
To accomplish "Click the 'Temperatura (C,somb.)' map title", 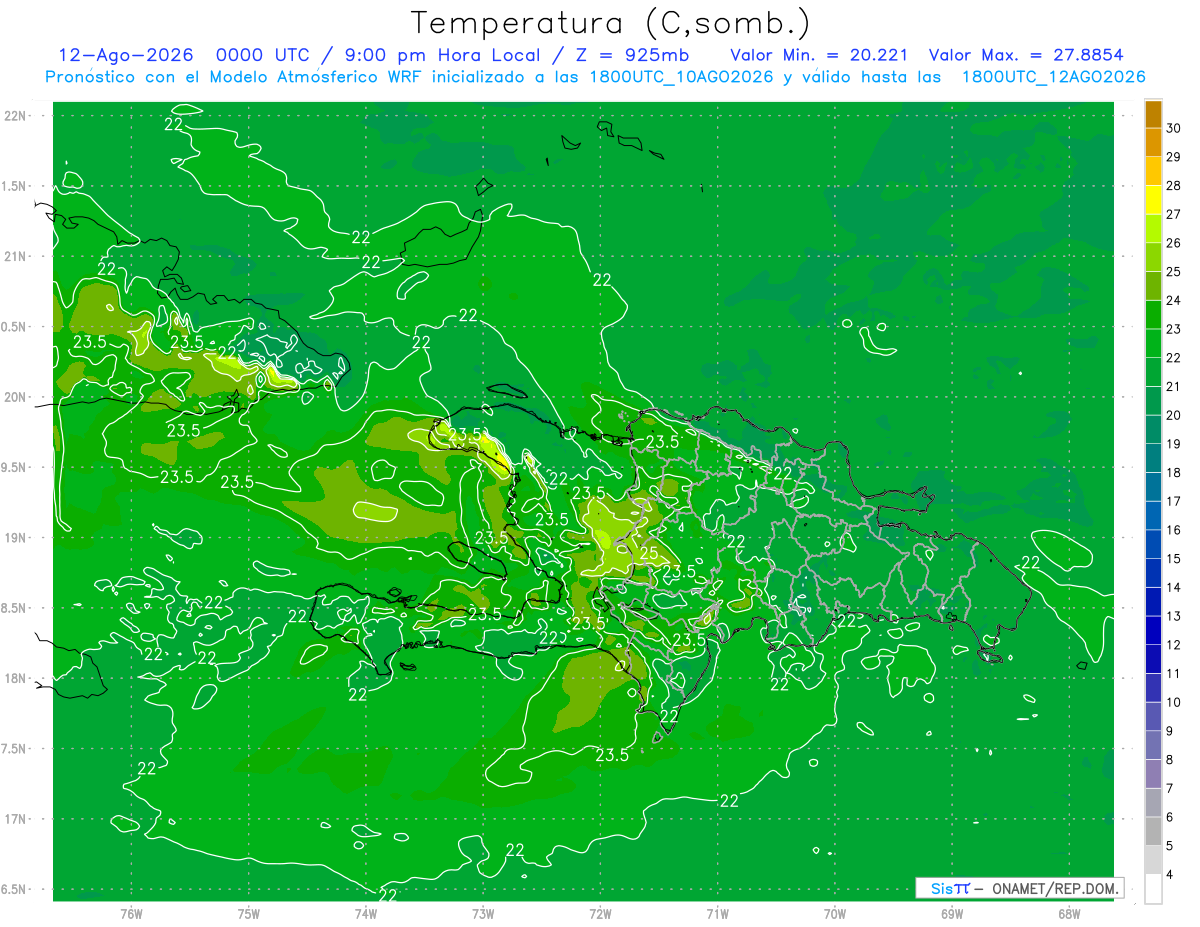I will point(611,23).
